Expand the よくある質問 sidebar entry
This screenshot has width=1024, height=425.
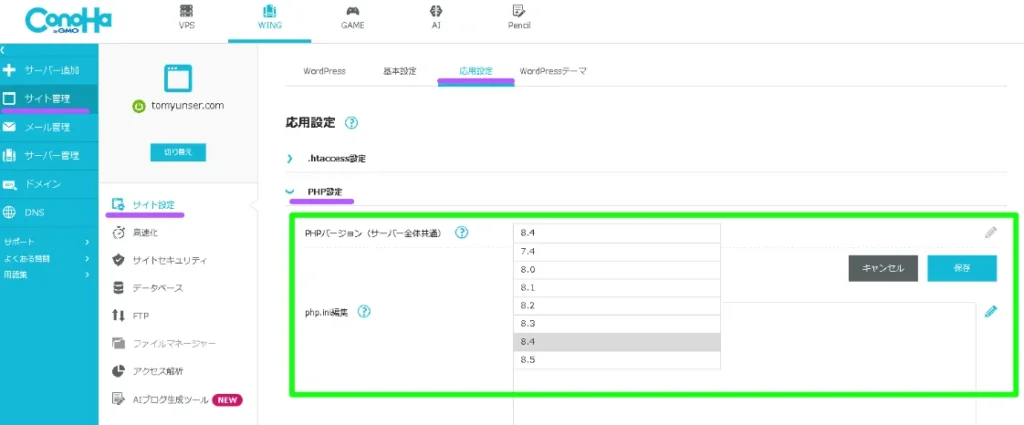click(46, 259)
